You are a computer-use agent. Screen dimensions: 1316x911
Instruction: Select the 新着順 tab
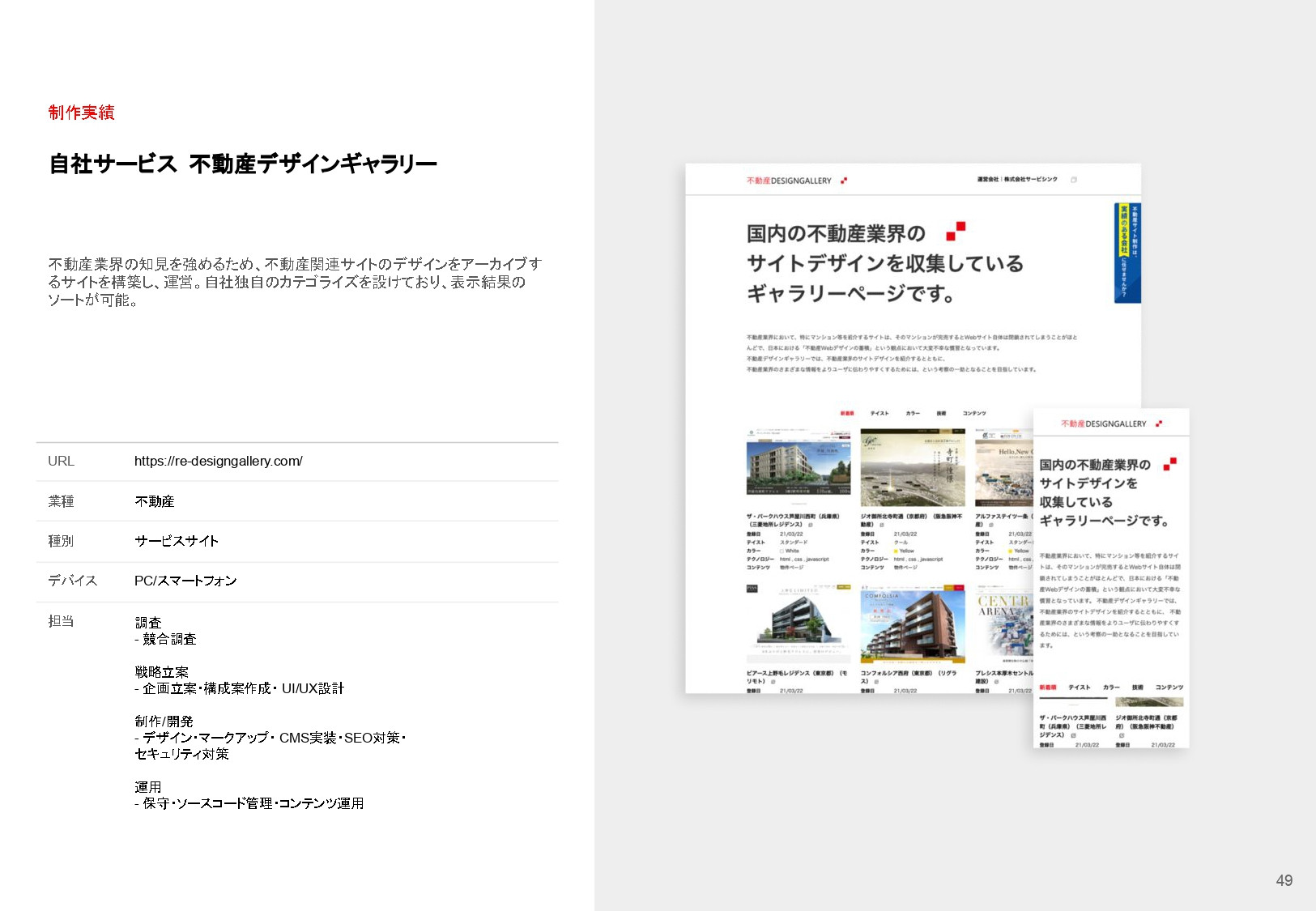(847, 413)
